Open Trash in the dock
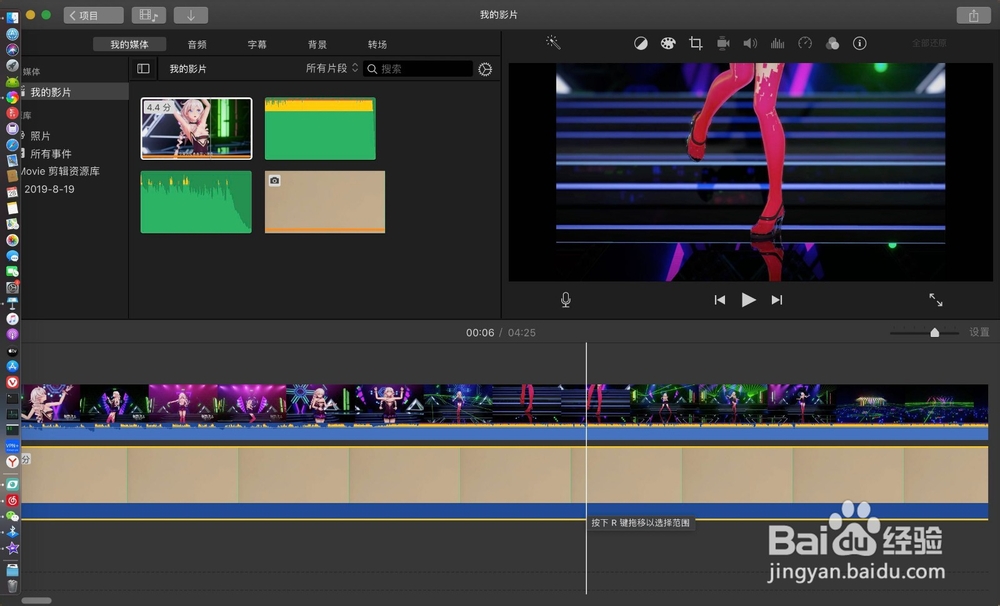This screenshot has width=1000, height=606. (x=12, y=586)
